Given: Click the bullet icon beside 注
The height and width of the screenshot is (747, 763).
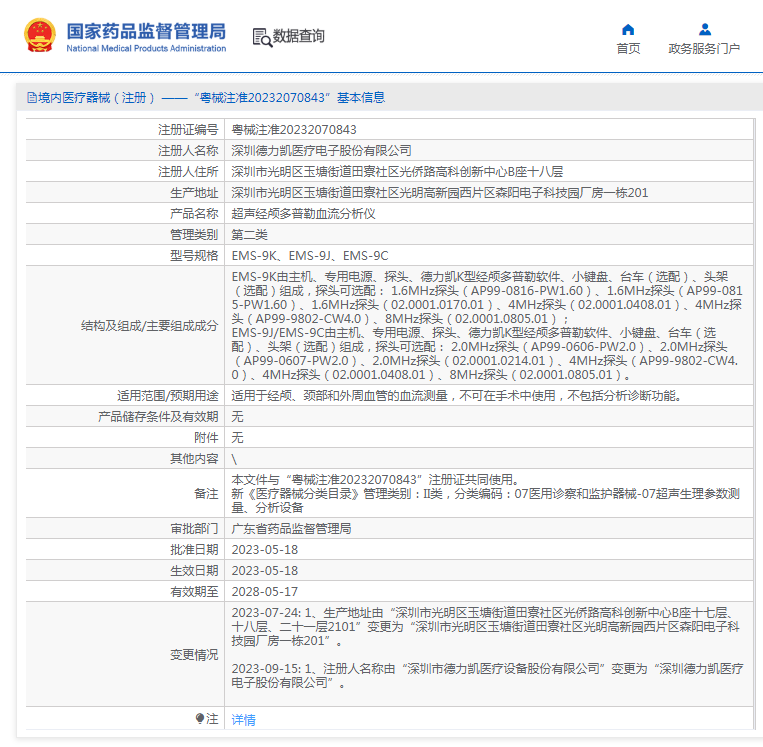Looking at the screenshot, I should (200, 719).
